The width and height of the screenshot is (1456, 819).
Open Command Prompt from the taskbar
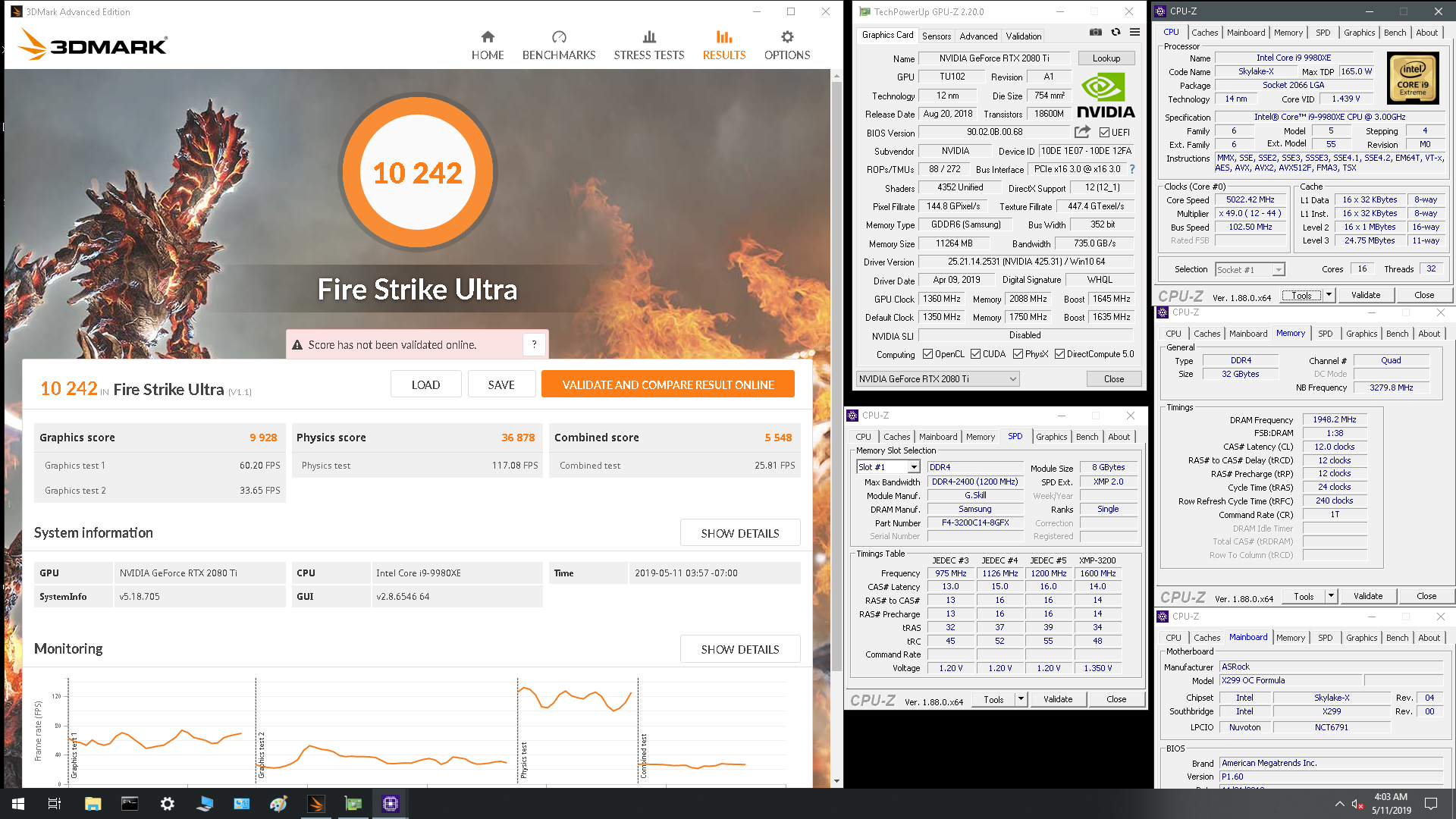pyautogui.click(x=130, y=804)
